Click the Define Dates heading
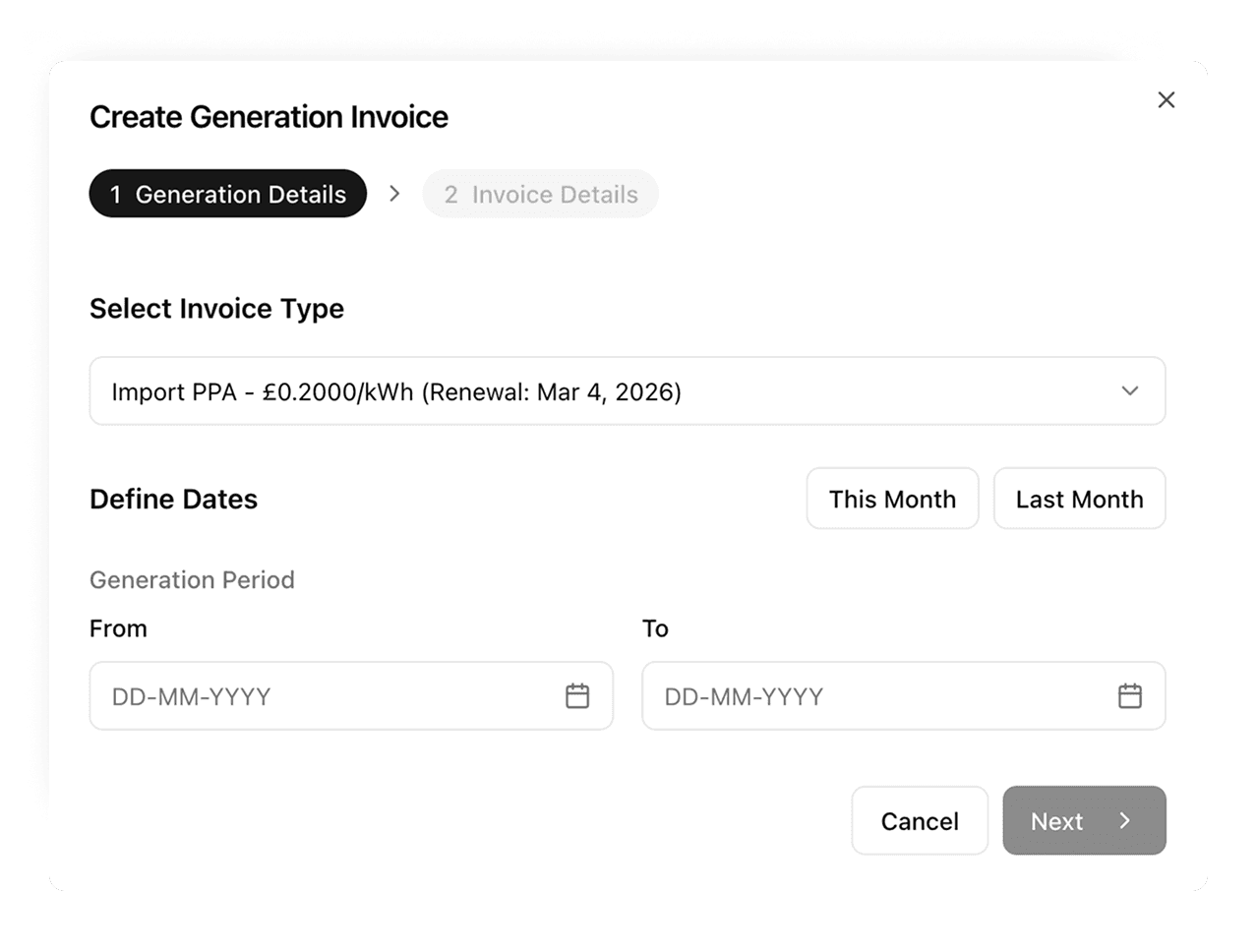 click(173, 500)
